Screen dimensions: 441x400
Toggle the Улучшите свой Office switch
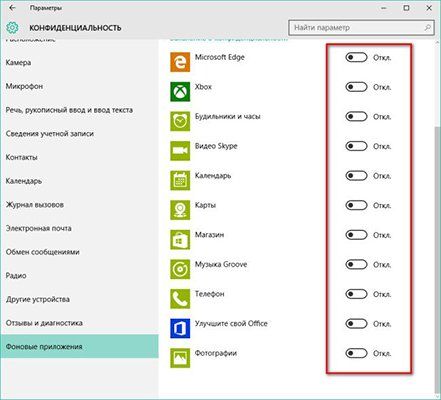pyautogui.click(x=356, y=324)
